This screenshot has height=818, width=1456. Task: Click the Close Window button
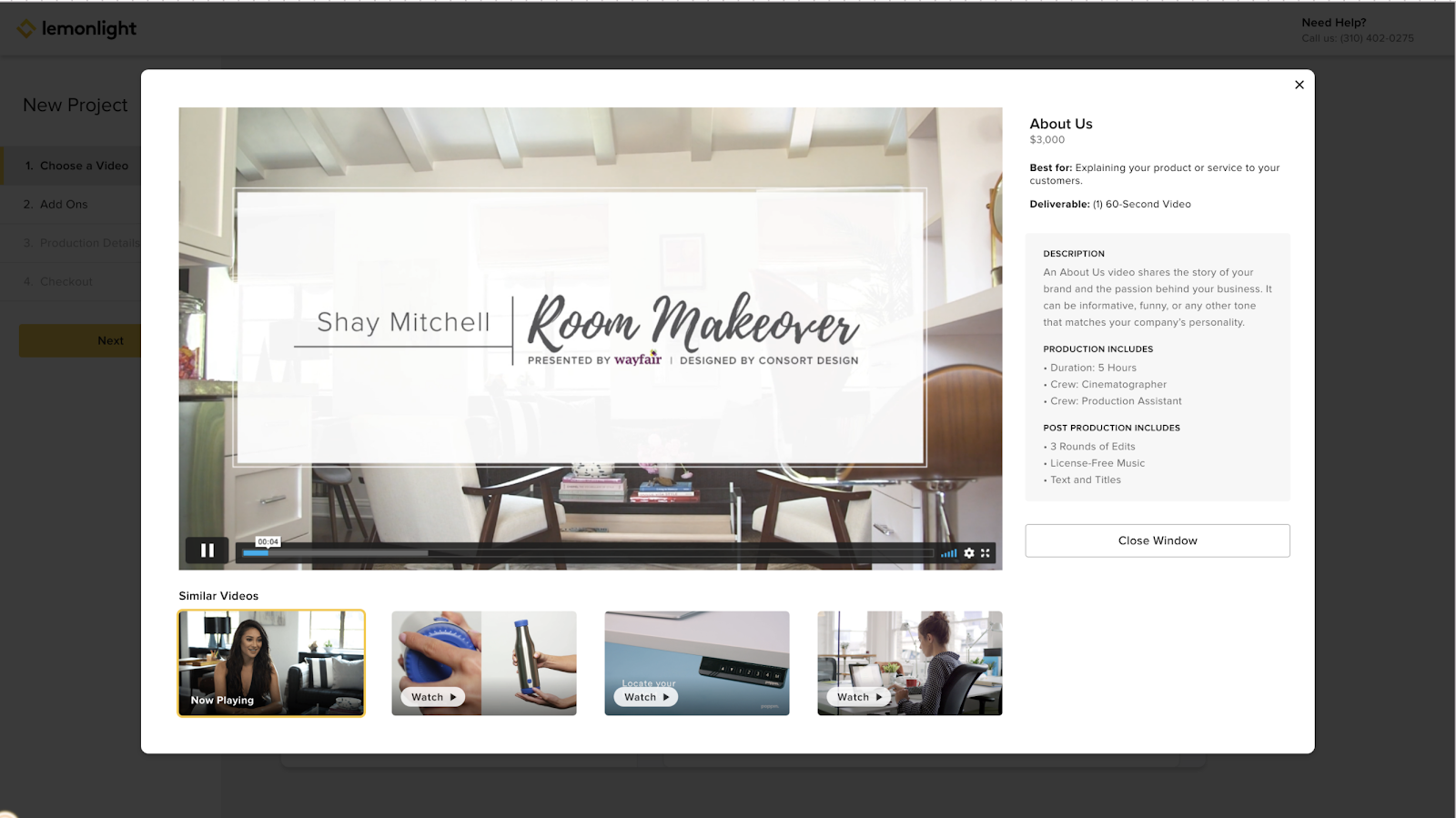[x=1158, y=540]
